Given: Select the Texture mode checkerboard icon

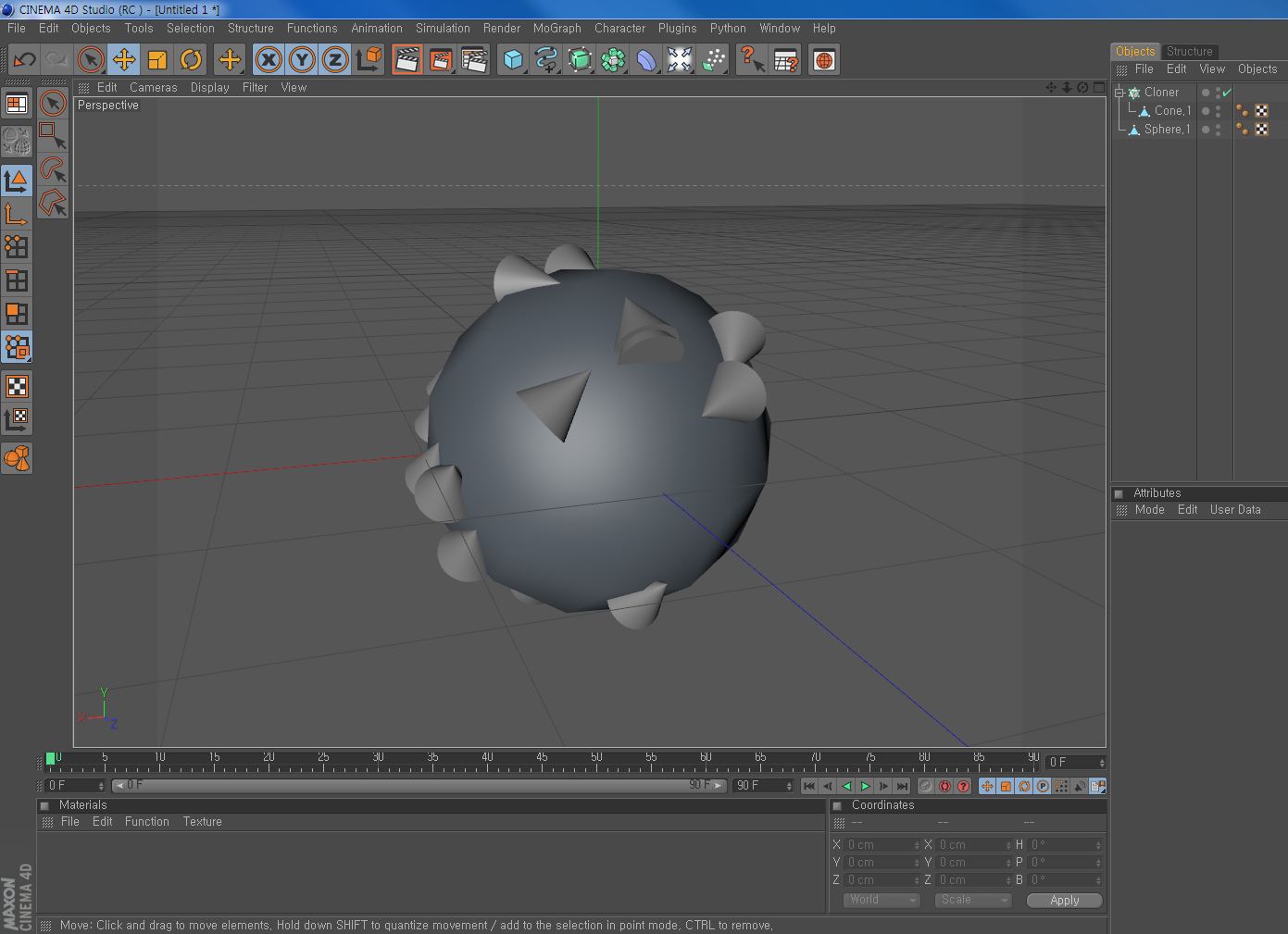Looking at the screenshot, I should coord(17,386).
